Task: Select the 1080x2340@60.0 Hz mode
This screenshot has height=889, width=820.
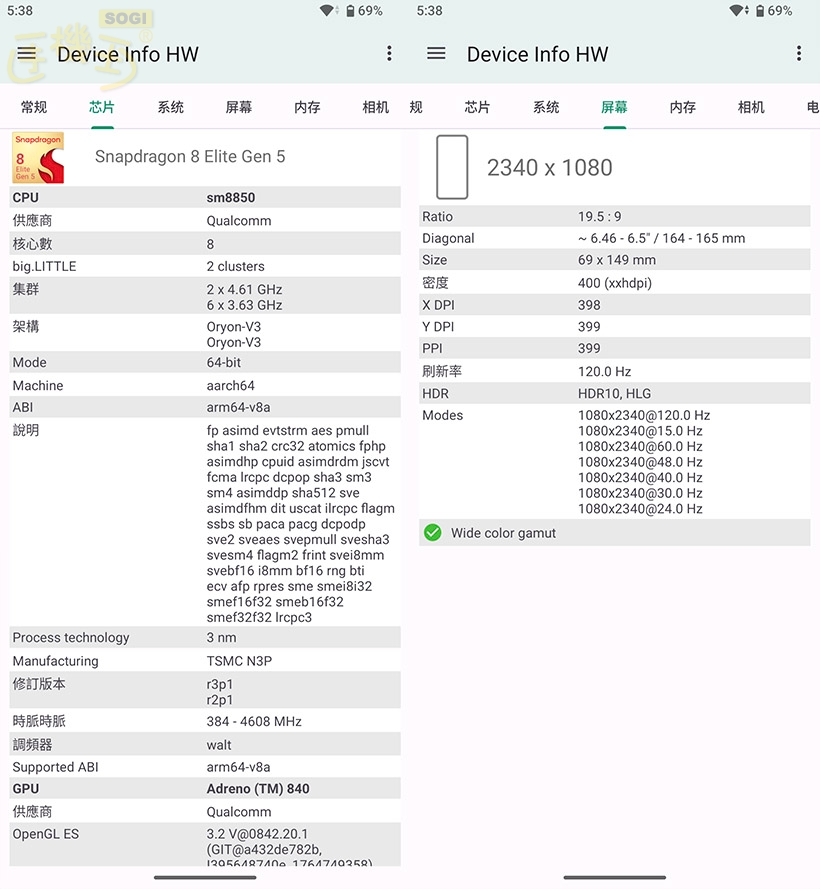Action: pyautogui.click(x=640, y=446)
